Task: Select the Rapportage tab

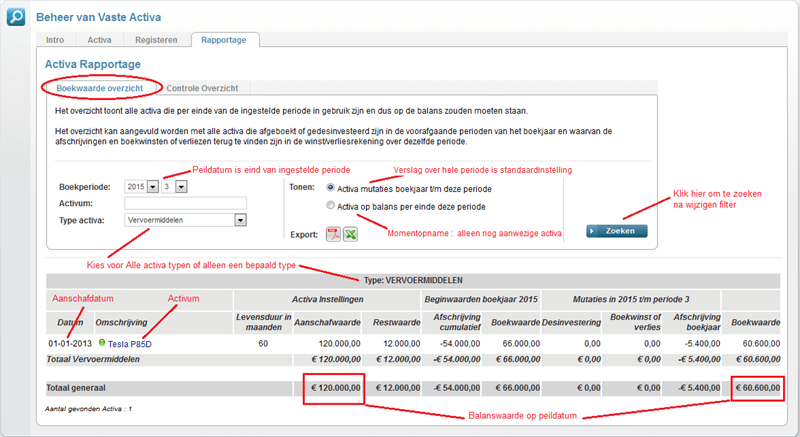Action: [224, 40]
